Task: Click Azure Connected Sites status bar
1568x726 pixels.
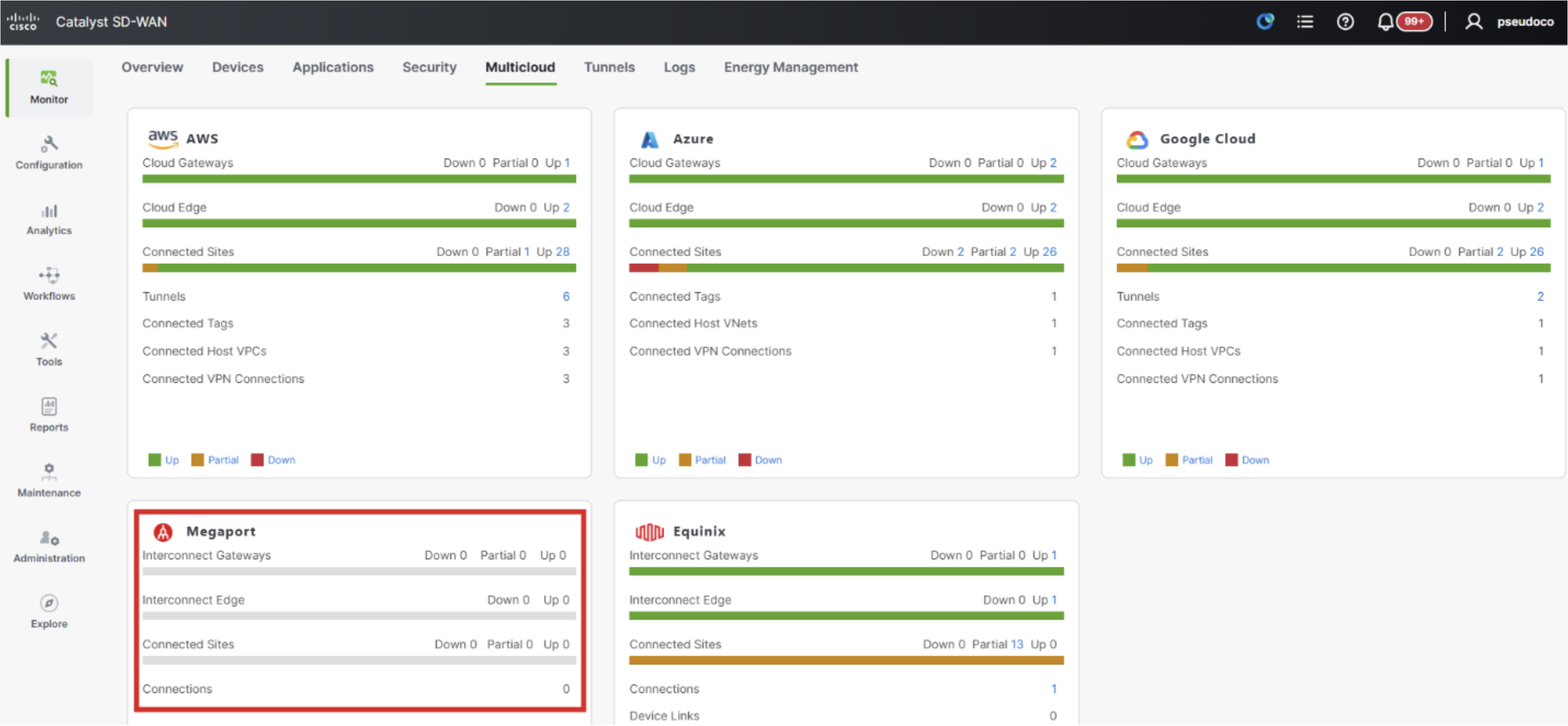Action: coord(846,268)
